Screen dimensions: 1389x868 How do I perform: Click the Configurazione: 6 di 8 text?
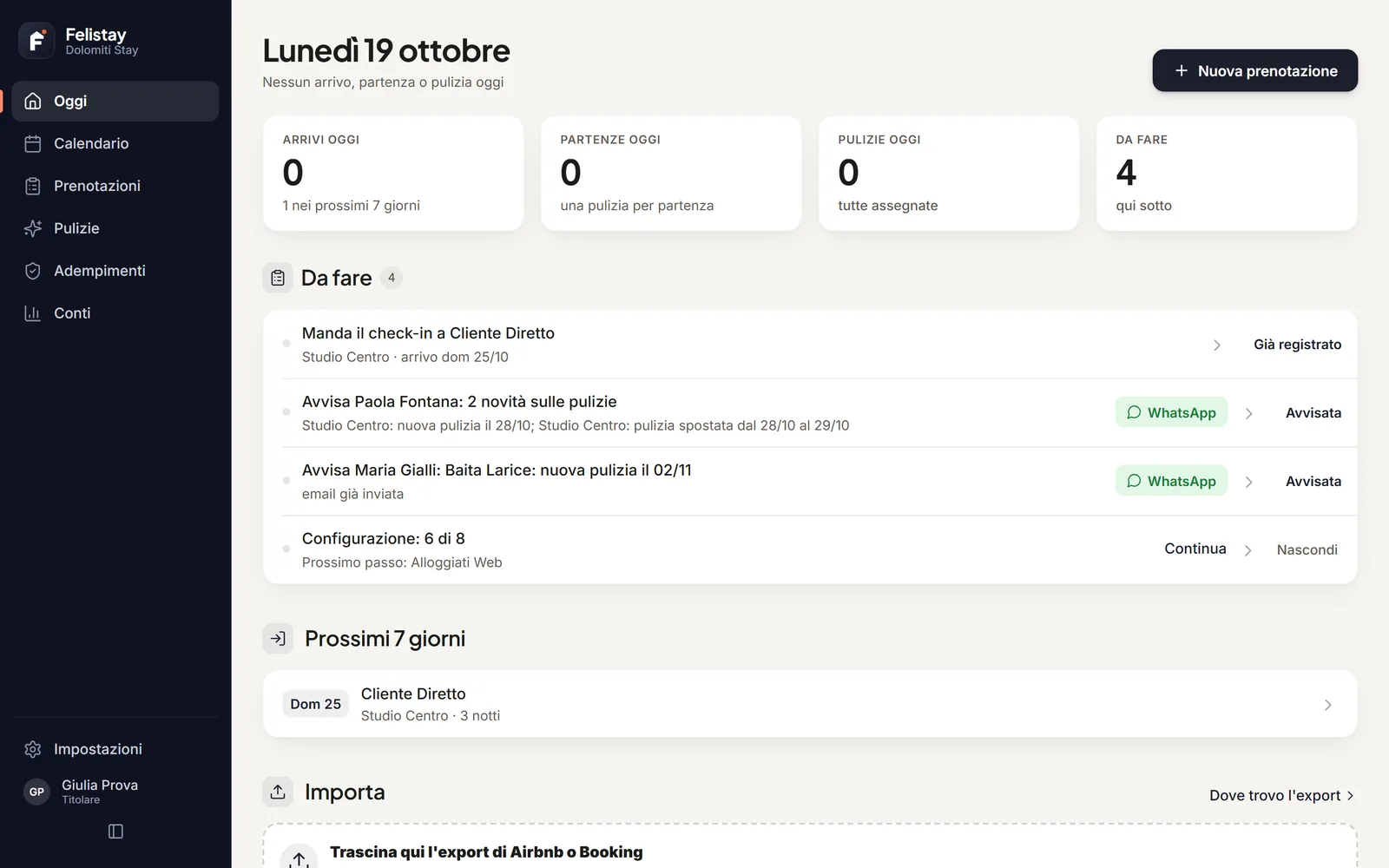(384, 539)
